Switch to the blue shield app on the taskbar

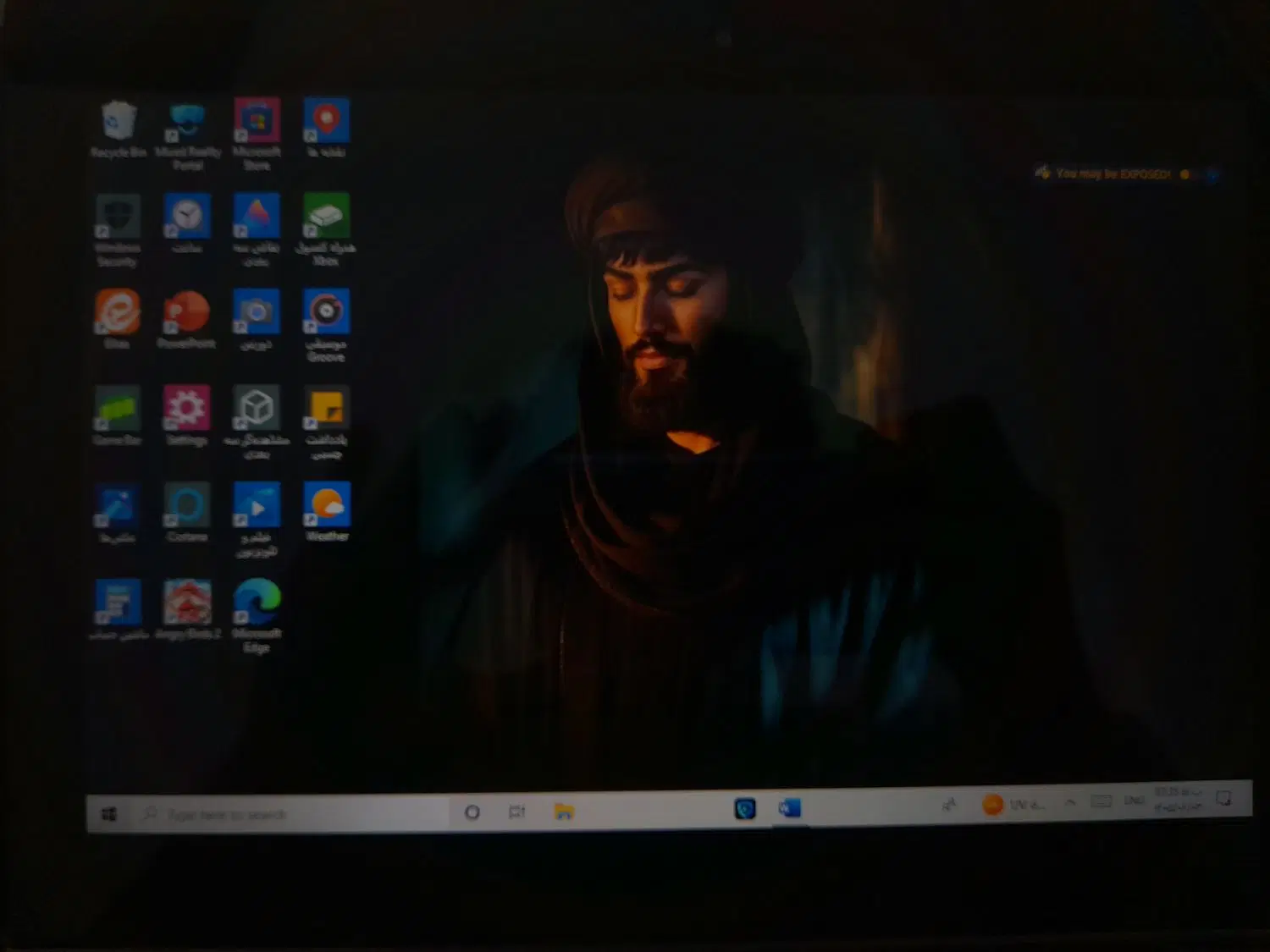click(x=745, y=809)
